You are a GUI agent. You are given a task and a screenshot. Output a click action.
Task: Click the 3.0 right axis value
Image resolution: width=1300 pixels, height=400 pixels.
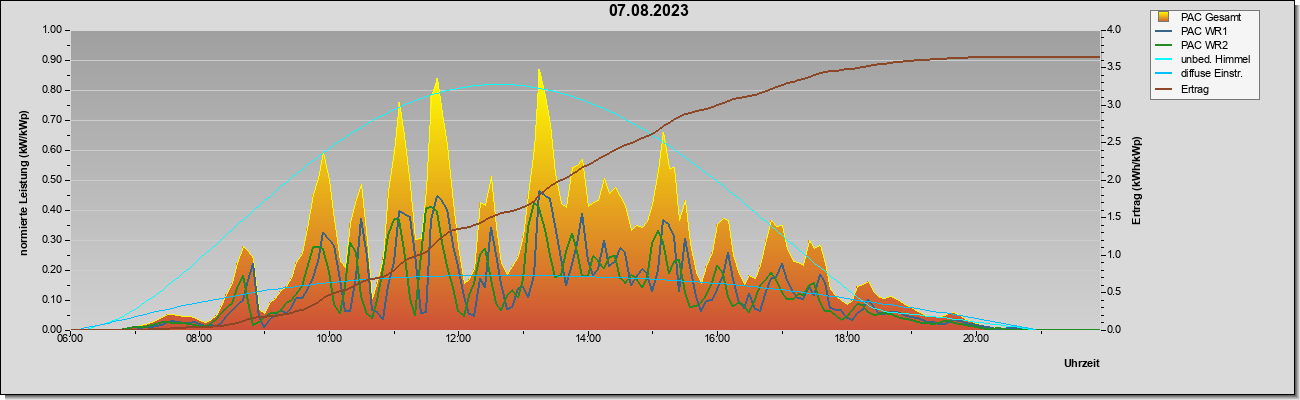(1115, 105)
